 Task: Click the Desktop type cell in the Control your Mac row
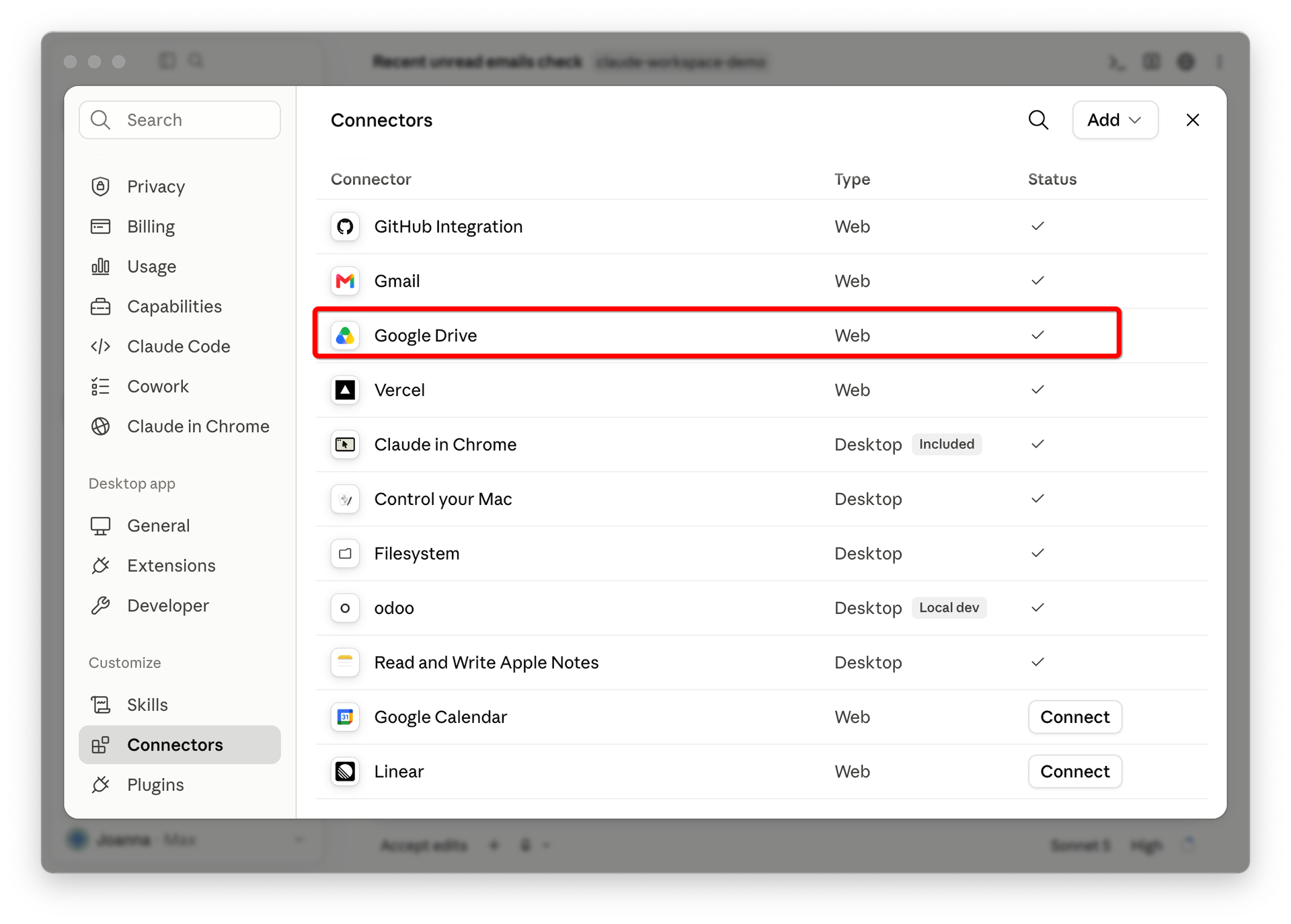tap(868, 499)
